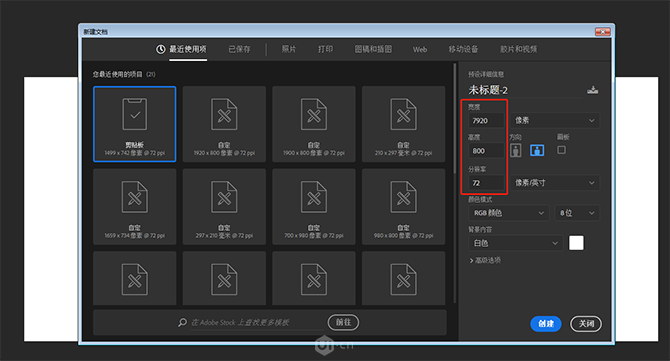This screenshot has width=670, height=361.
Task: Click the white background color swatch
Action: pos(576,243)
